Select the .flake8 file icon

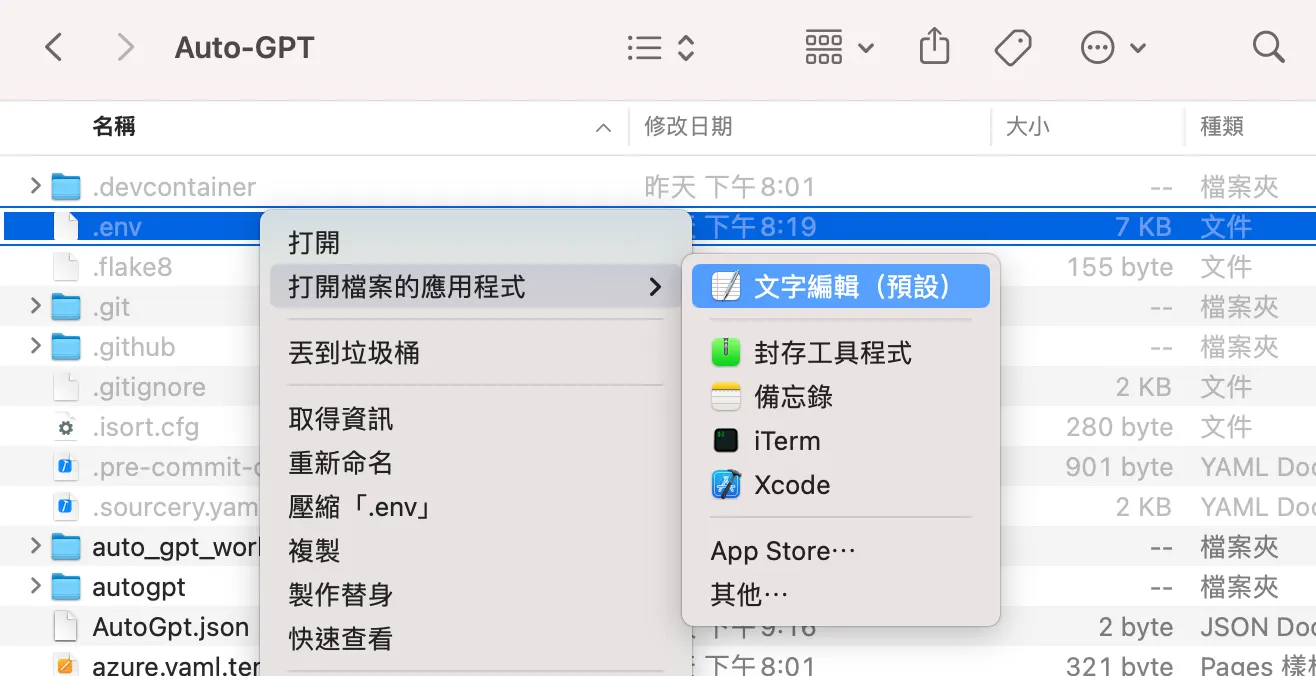[66, 267]
